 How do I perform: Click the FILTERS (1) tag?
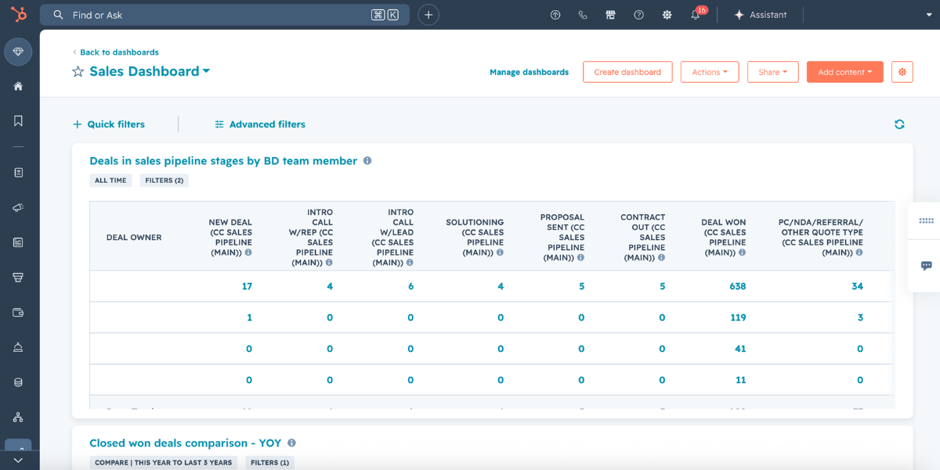[x=270, y=463]
